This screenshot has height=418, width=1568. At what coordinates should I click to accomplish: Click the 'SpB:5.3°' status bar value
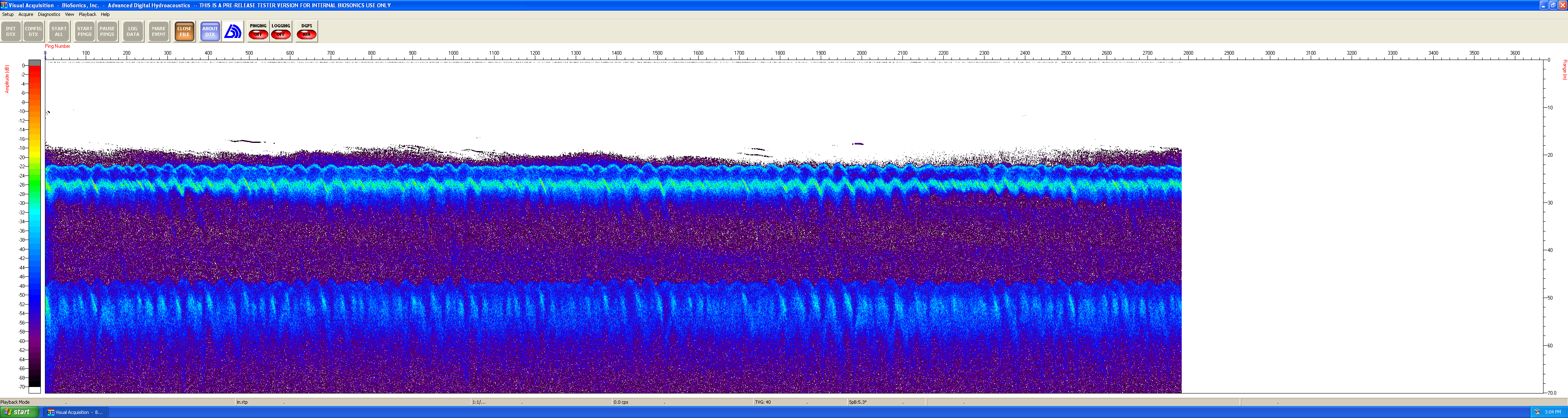tap(857, 402)
